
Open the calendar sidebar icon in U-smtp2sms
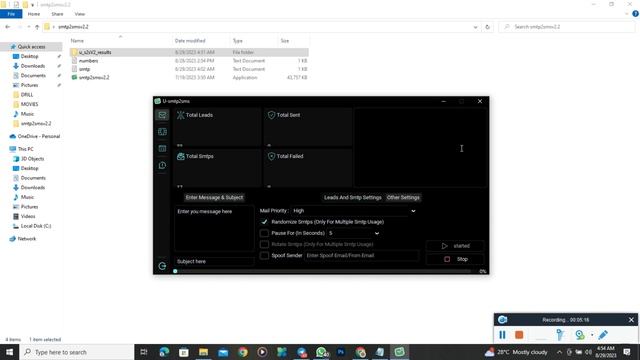pyautogui.click(x=162, y=149)
